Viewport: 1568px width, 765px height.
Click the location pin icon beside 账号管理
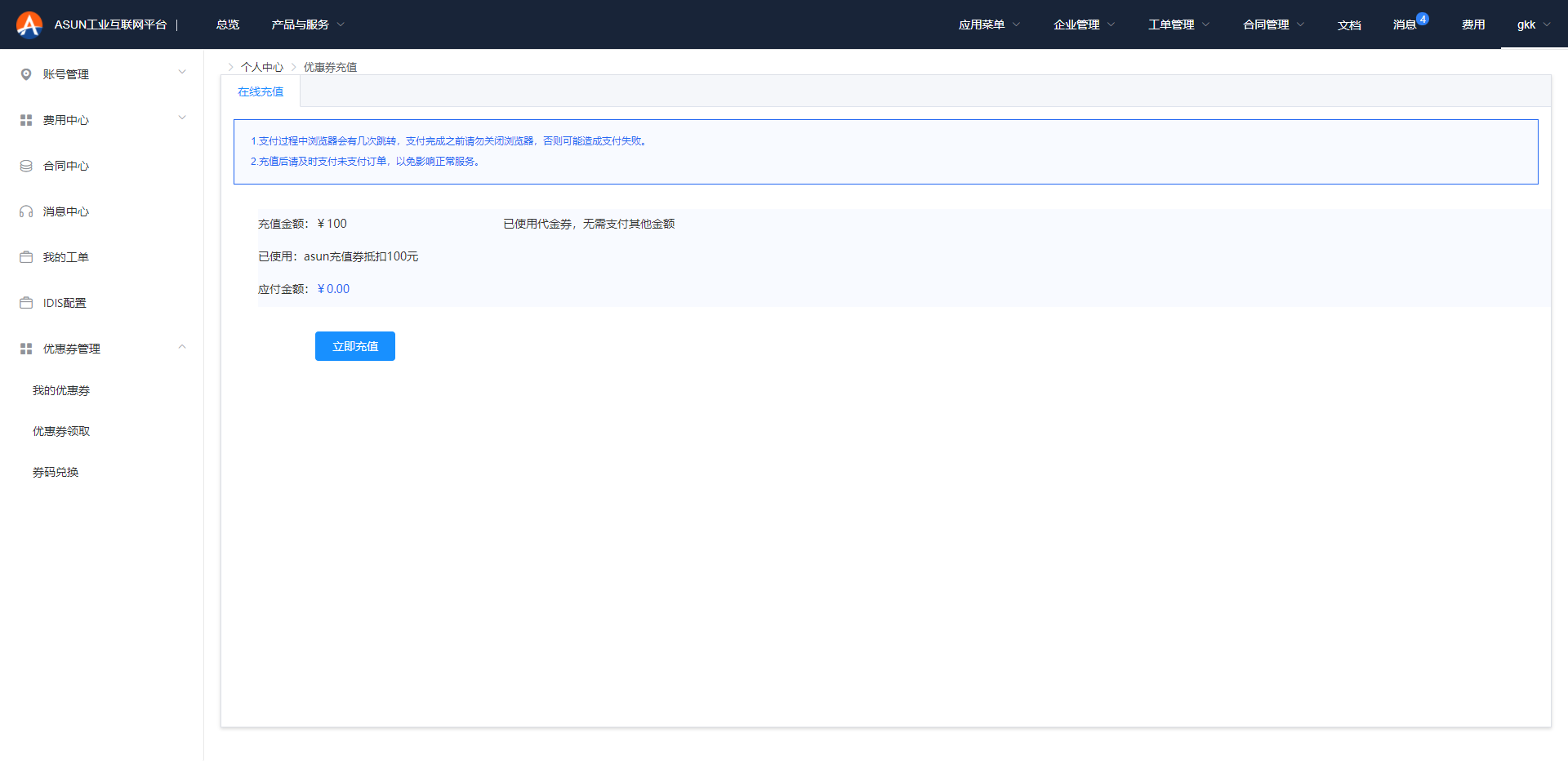26,74
